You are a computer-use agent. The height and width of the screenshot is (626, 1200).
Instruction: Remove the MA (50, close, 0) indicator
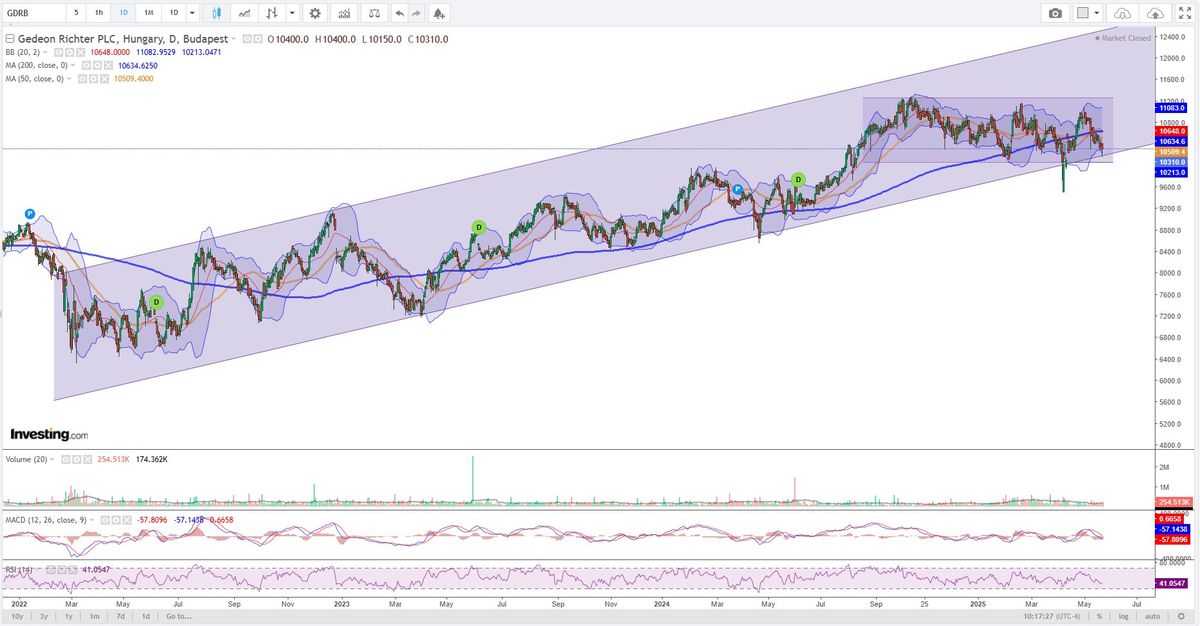click(x=104, y=79)
